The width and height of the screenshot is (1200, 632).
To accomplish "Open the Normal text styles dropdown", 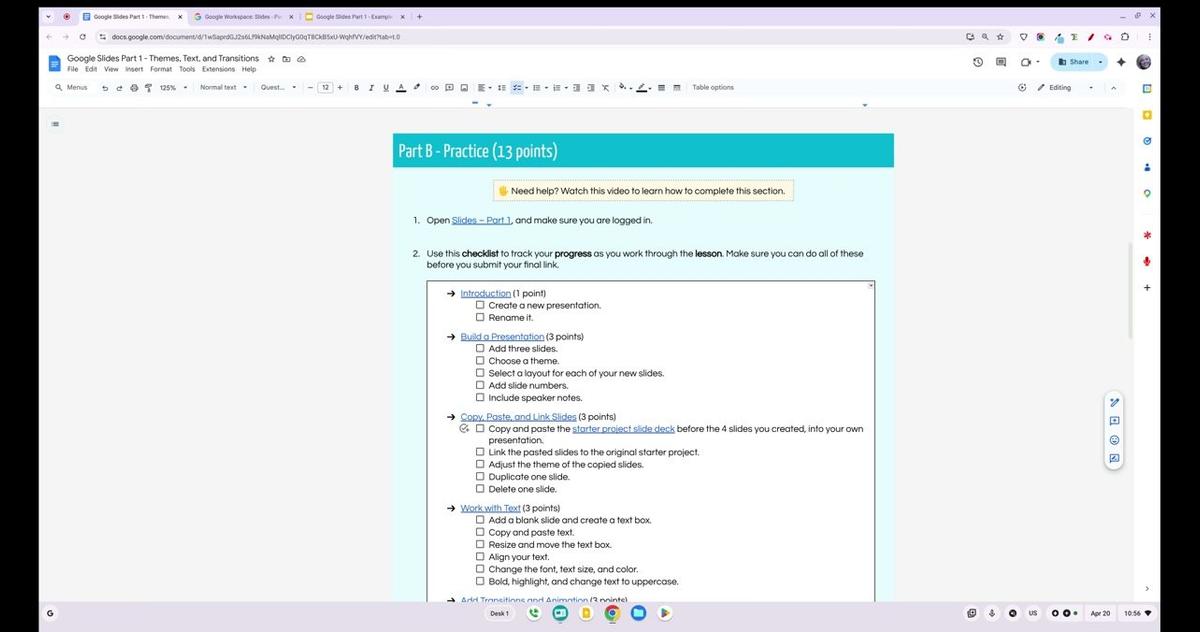I will click(221, 87).
